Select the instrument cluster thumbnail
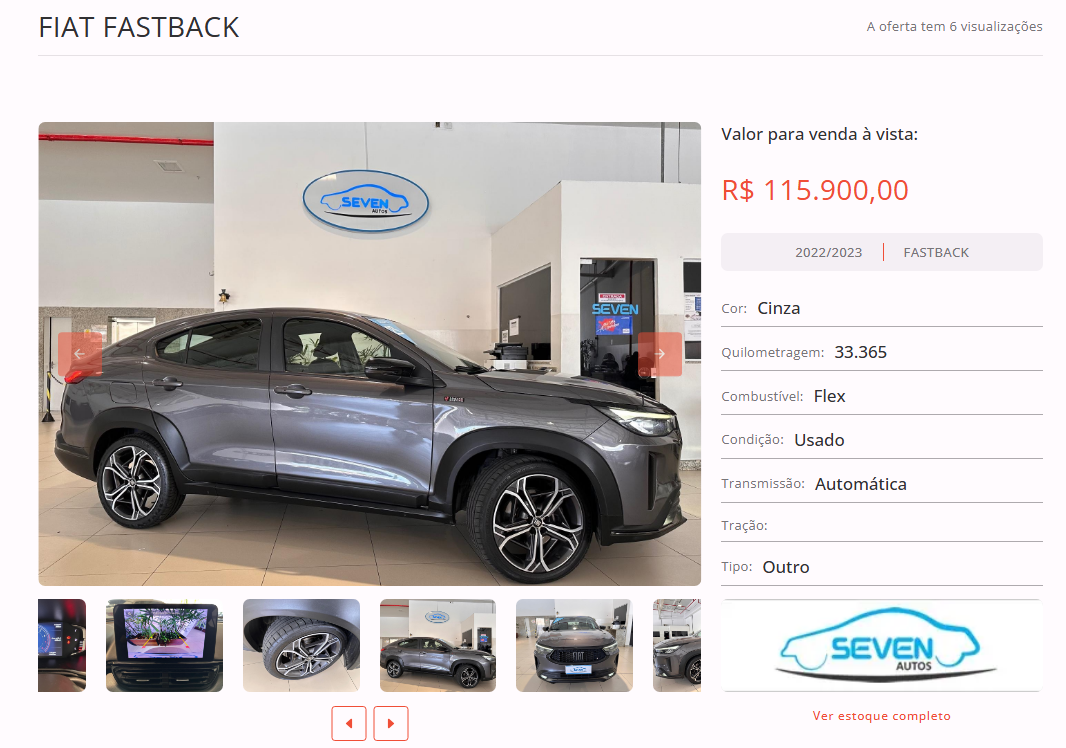 pos(62,645)
